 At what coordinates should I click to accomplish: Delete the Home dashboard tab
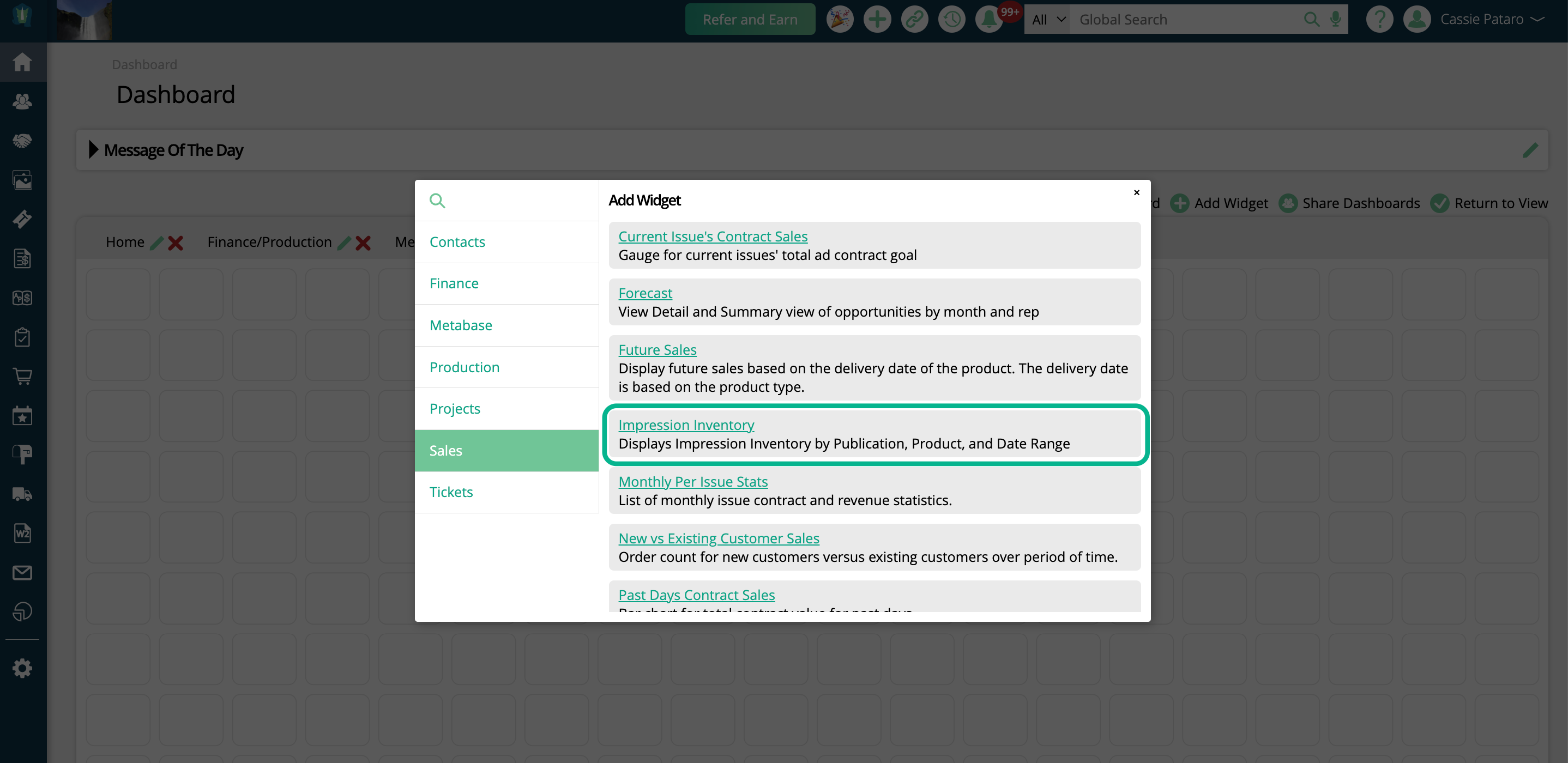click(x=176, y=243)
